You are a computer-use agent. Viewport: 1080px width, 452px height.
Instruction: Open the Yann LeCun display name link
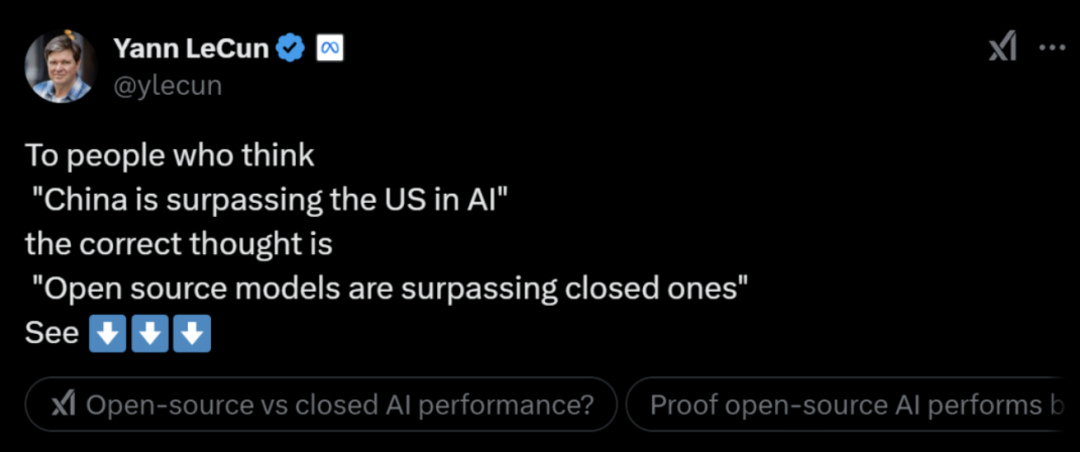click(x=191, y=48)
